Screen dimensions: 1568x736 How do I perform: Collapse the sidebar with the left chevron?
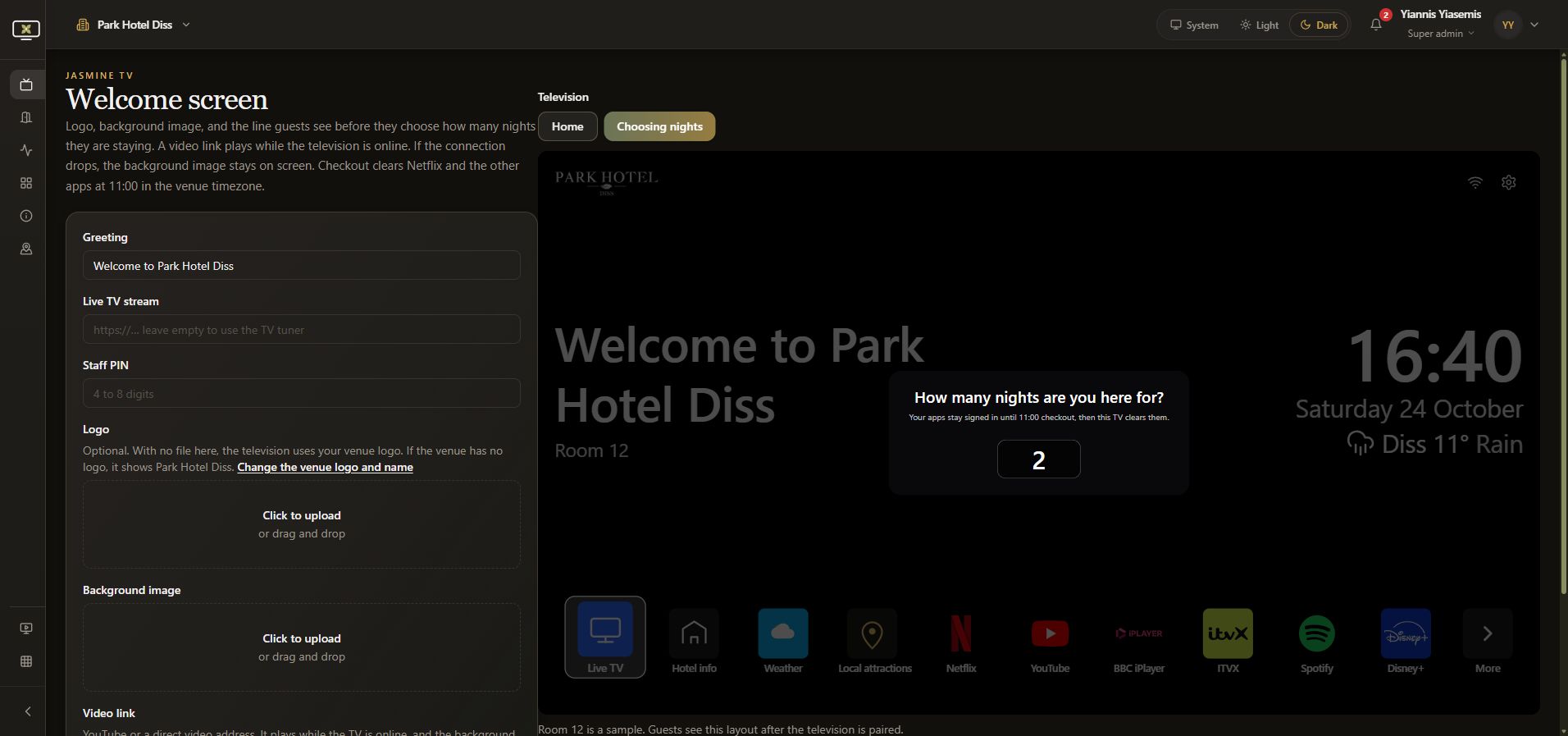pos(27,711)
